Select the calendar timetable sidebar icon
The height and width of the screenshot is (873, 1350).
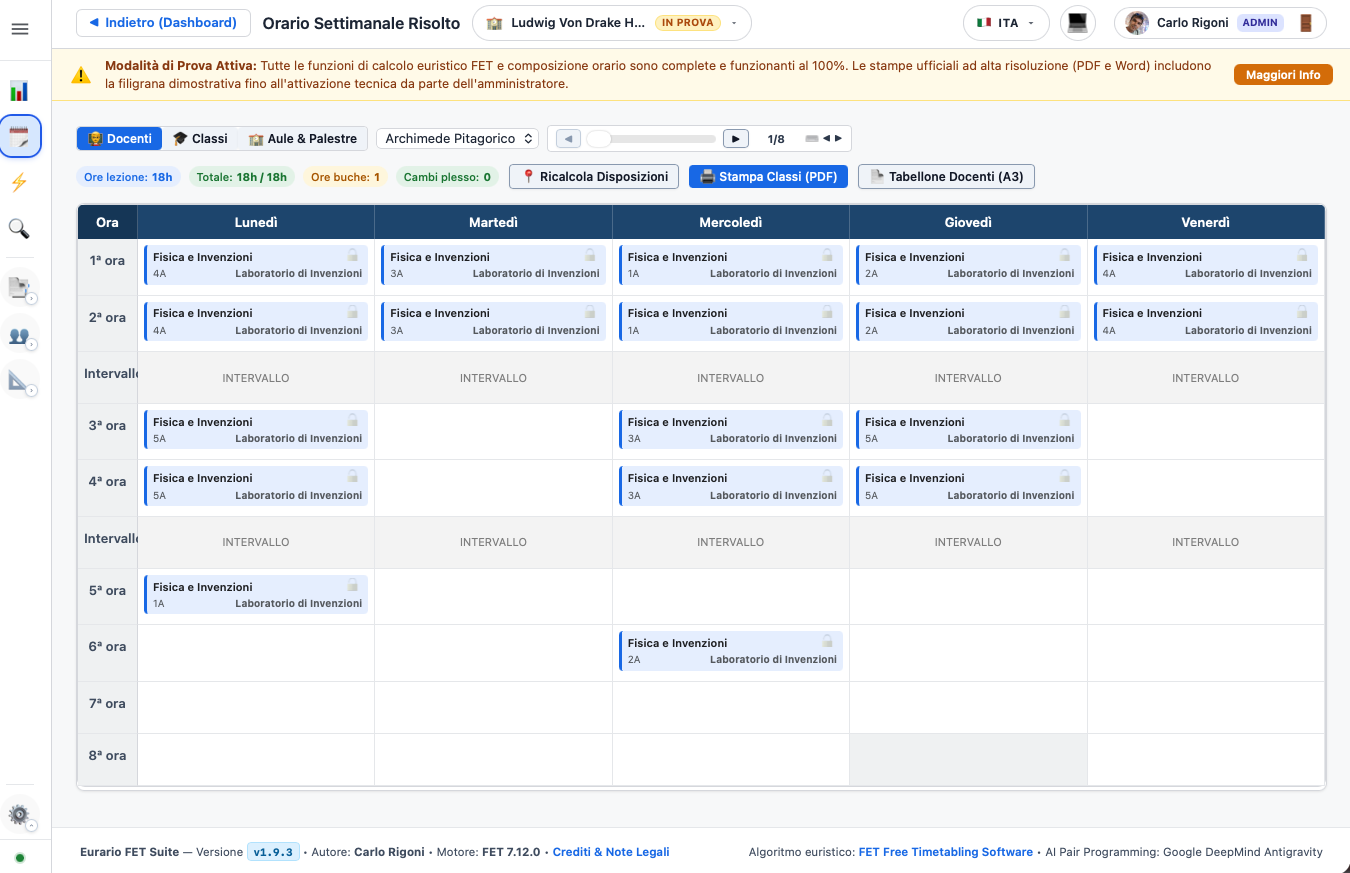point(19,137)
